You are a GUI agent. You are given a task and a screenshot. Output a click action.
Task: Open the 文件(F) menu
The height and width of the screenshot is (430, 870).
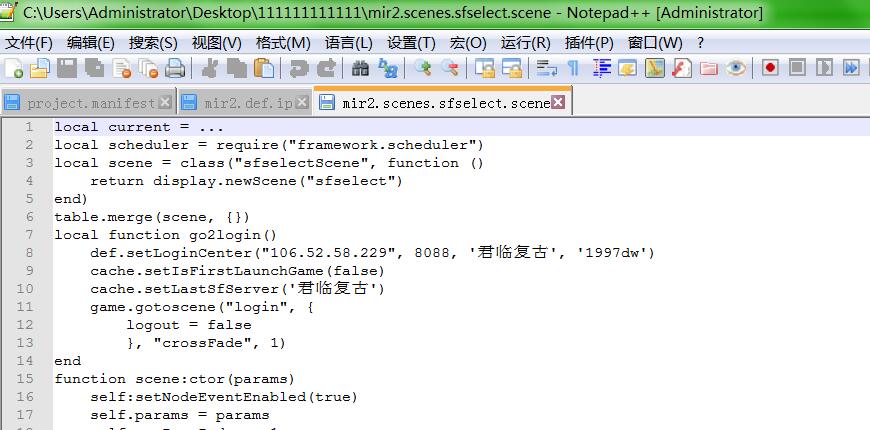point(29,43)
